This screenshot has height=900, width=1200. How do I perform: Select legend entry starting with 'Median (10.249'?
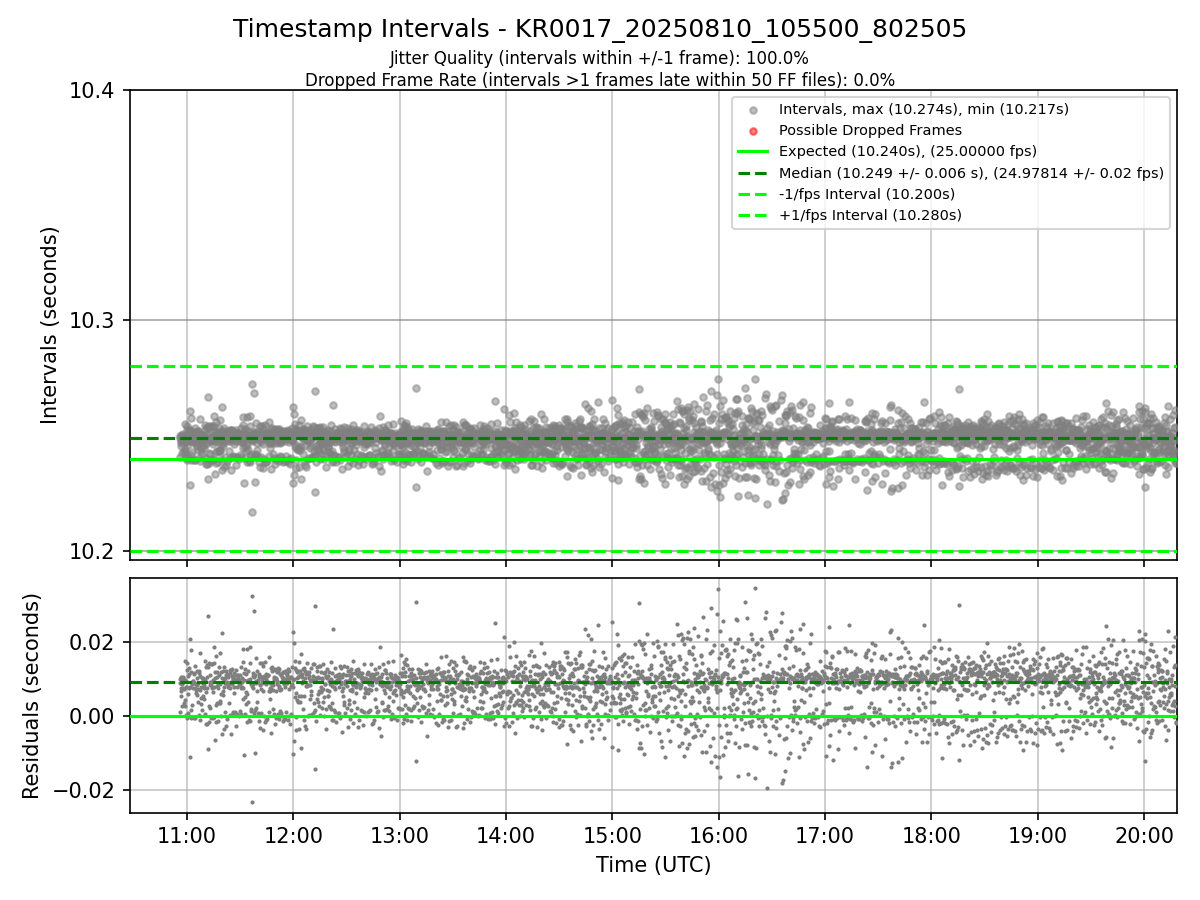point(971,173)
